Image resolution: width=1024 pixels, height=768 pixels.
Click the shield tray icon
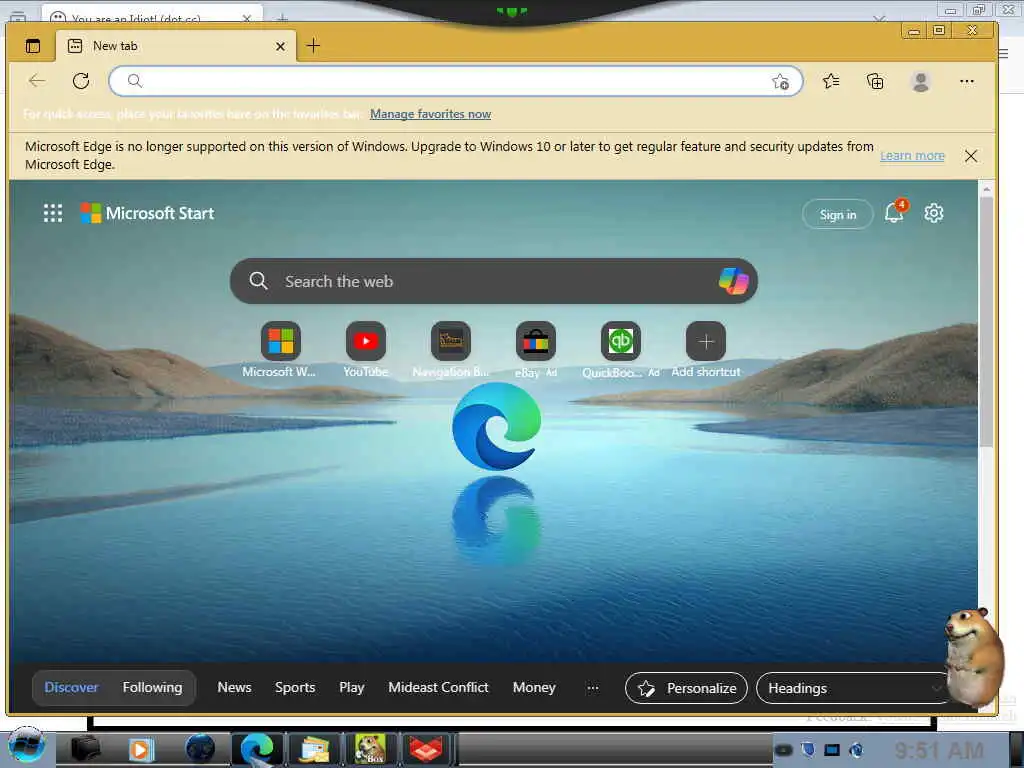tap(808, 750)
